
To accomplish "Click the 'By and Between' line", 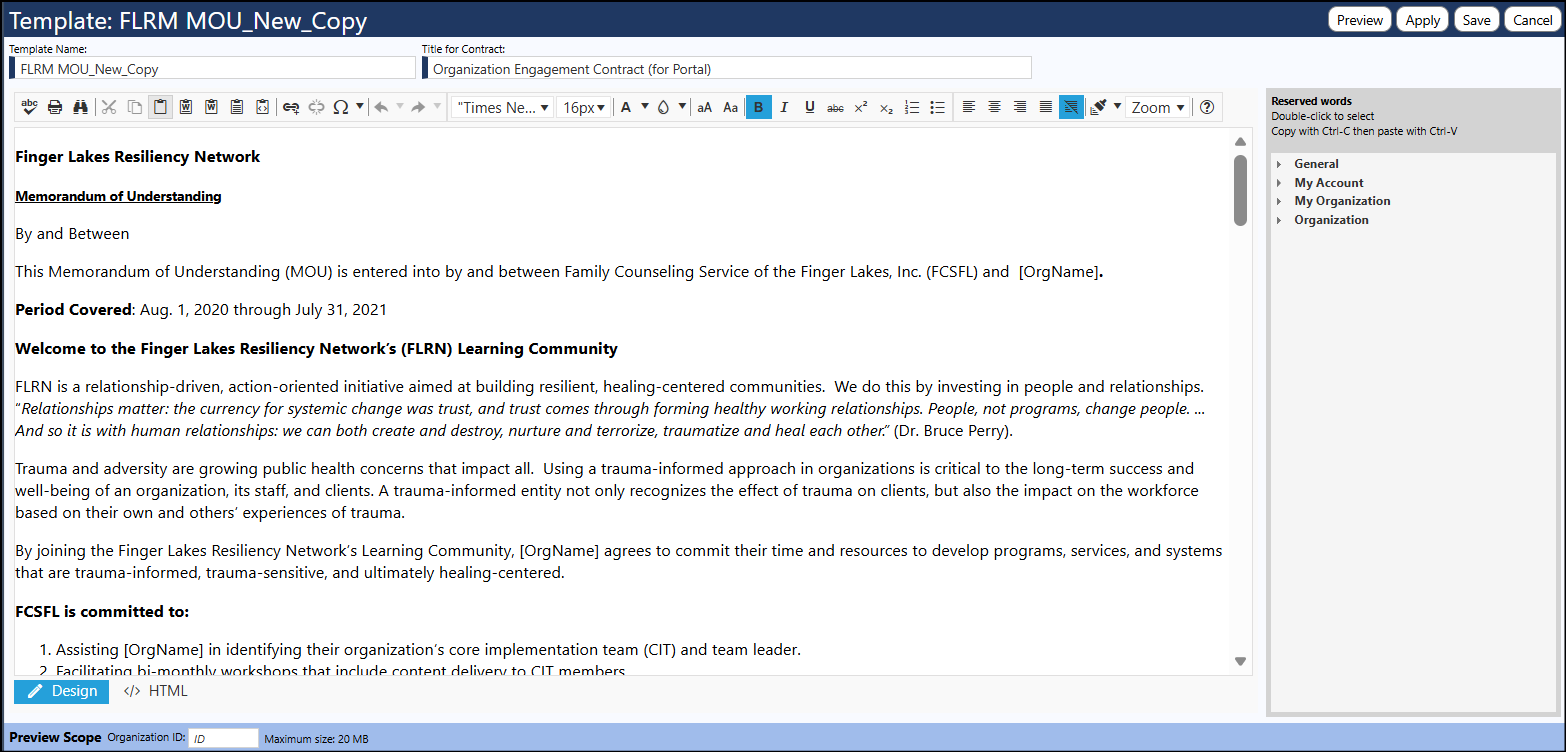I will [72, 234].
